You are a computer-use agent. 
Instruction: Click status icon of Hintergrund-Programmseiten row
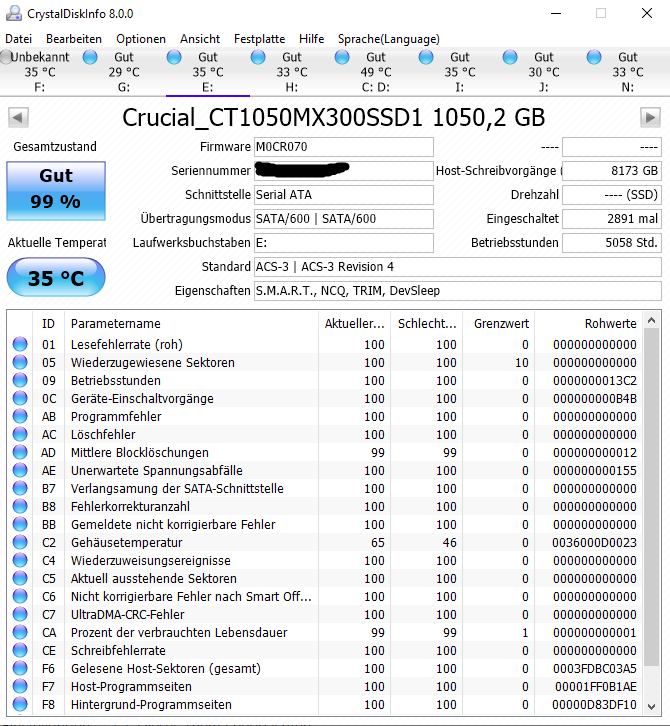pos(20,704)
